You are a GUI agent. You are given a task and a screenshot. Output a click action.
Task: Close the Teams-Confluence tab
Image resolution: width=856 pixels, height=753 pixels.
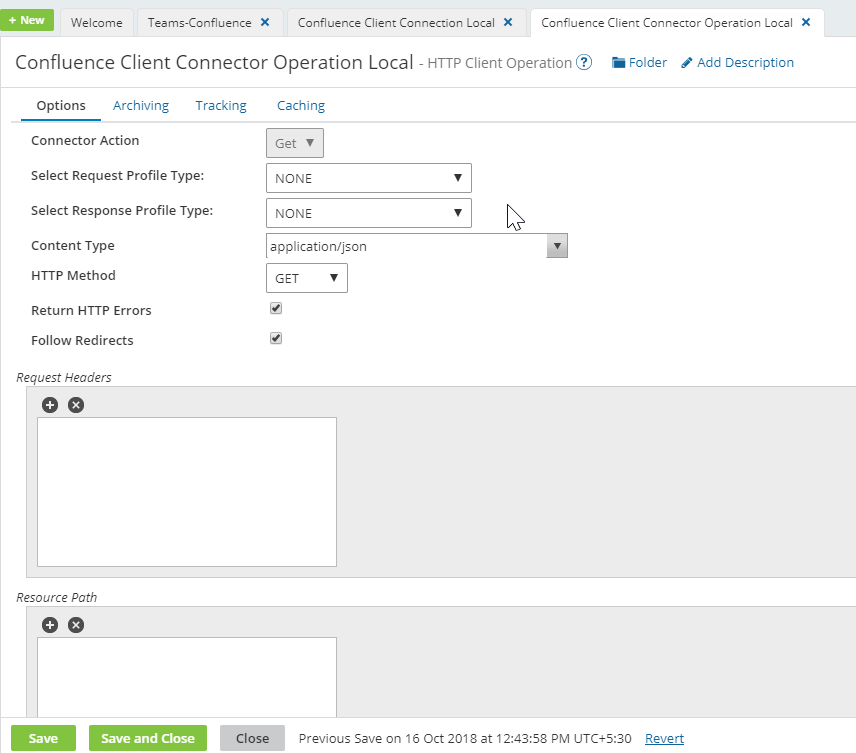pyautogui.click(x=265, y=22)
